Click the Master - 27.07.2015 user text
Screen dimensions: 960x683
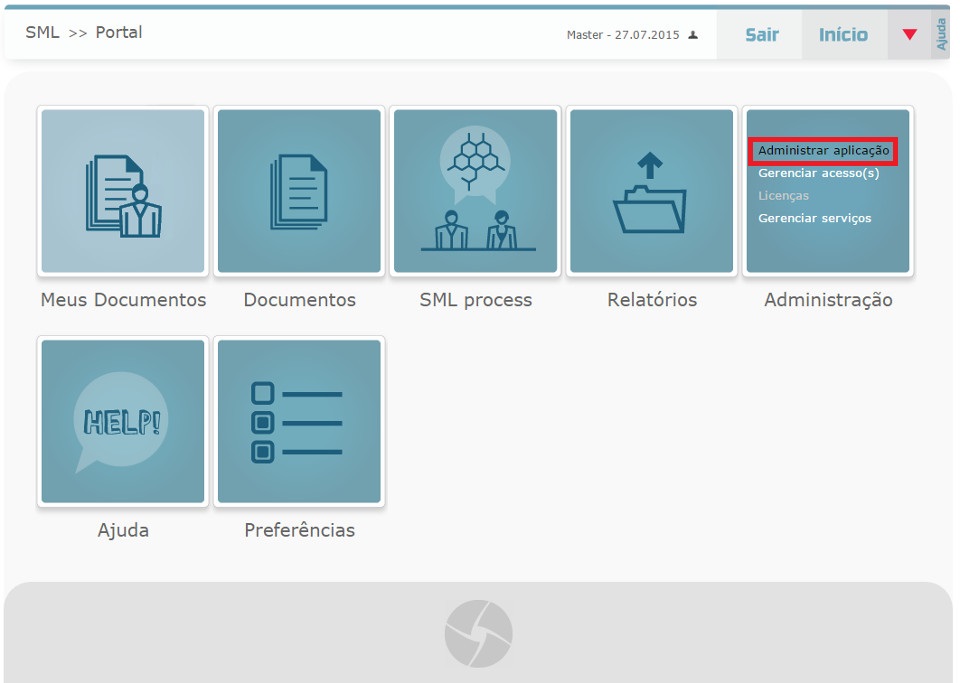[x=622, y=35]
